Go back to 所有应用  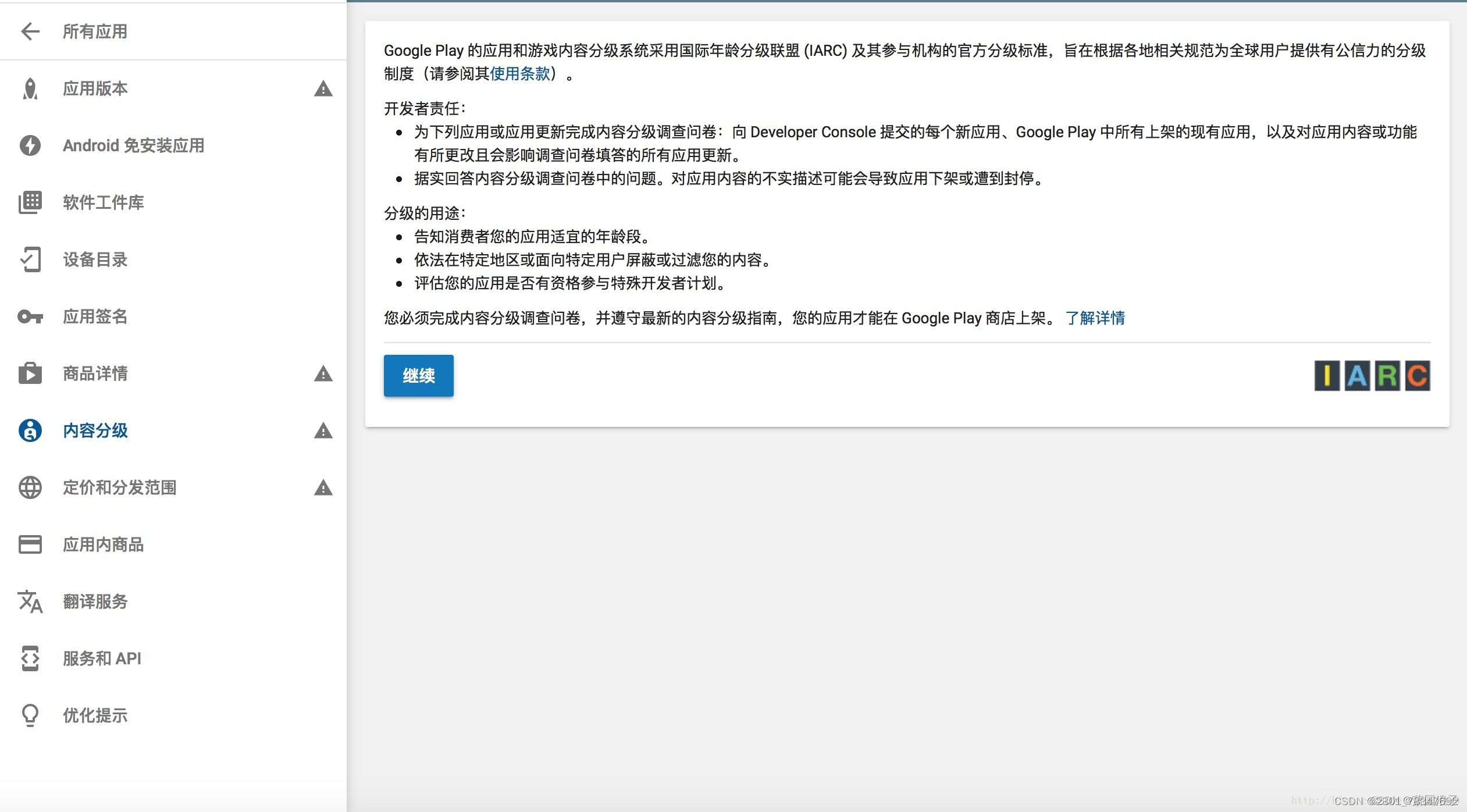[95, 31]
